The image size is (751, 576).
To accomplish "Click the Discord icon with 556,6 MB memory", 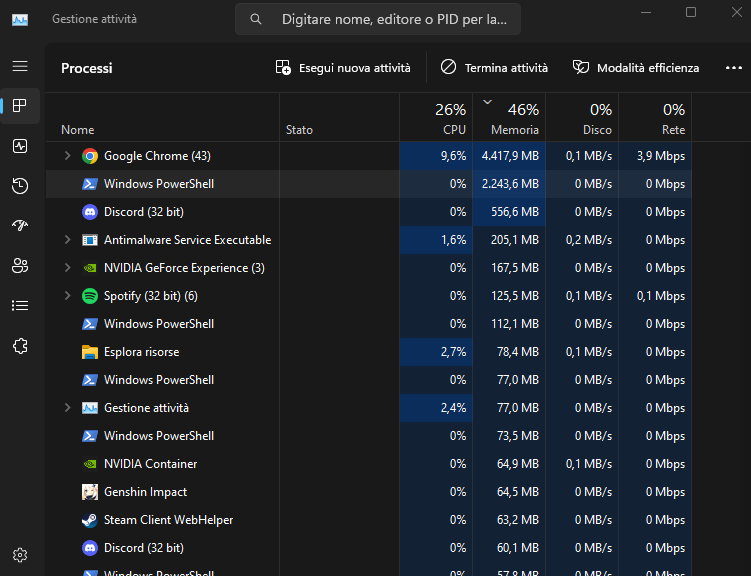I will coord(90,212).
